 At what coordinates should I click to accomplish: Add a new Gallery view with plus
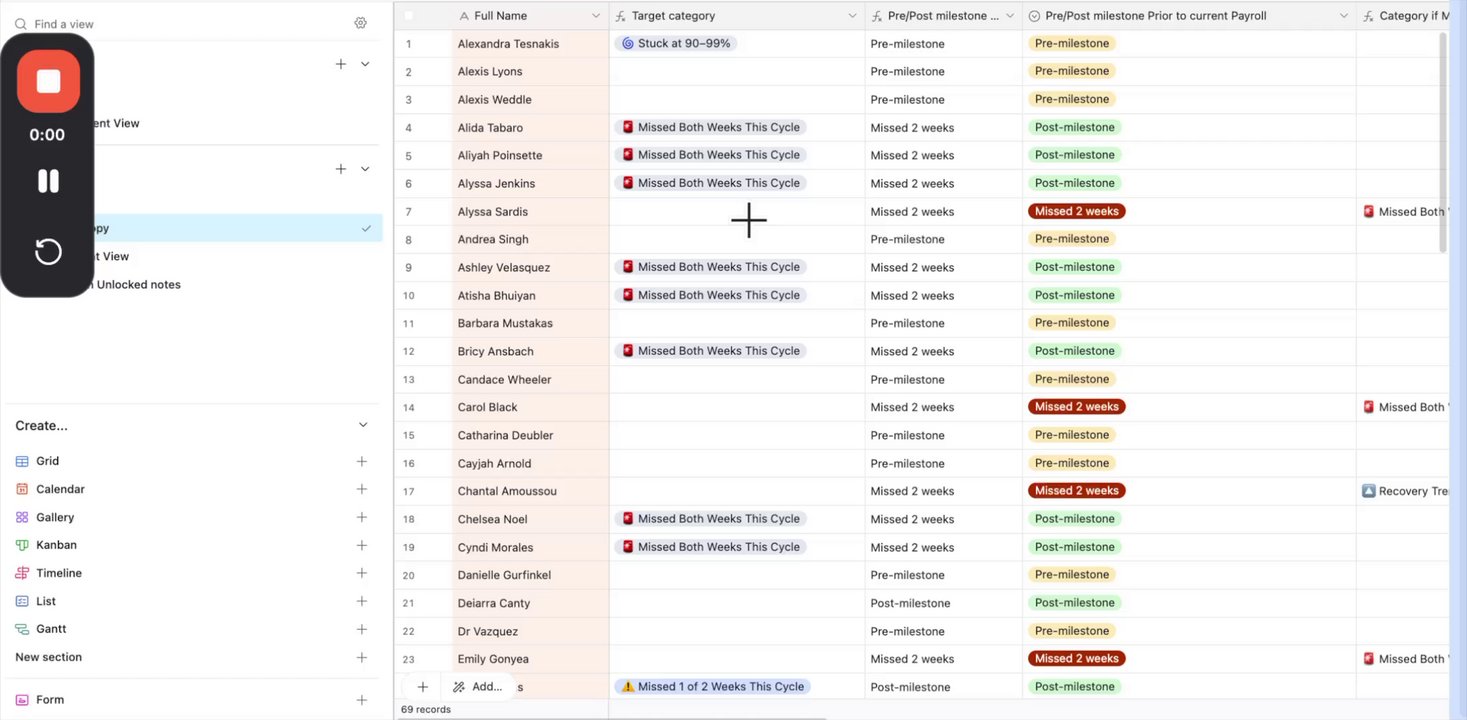tap(362, 517)
